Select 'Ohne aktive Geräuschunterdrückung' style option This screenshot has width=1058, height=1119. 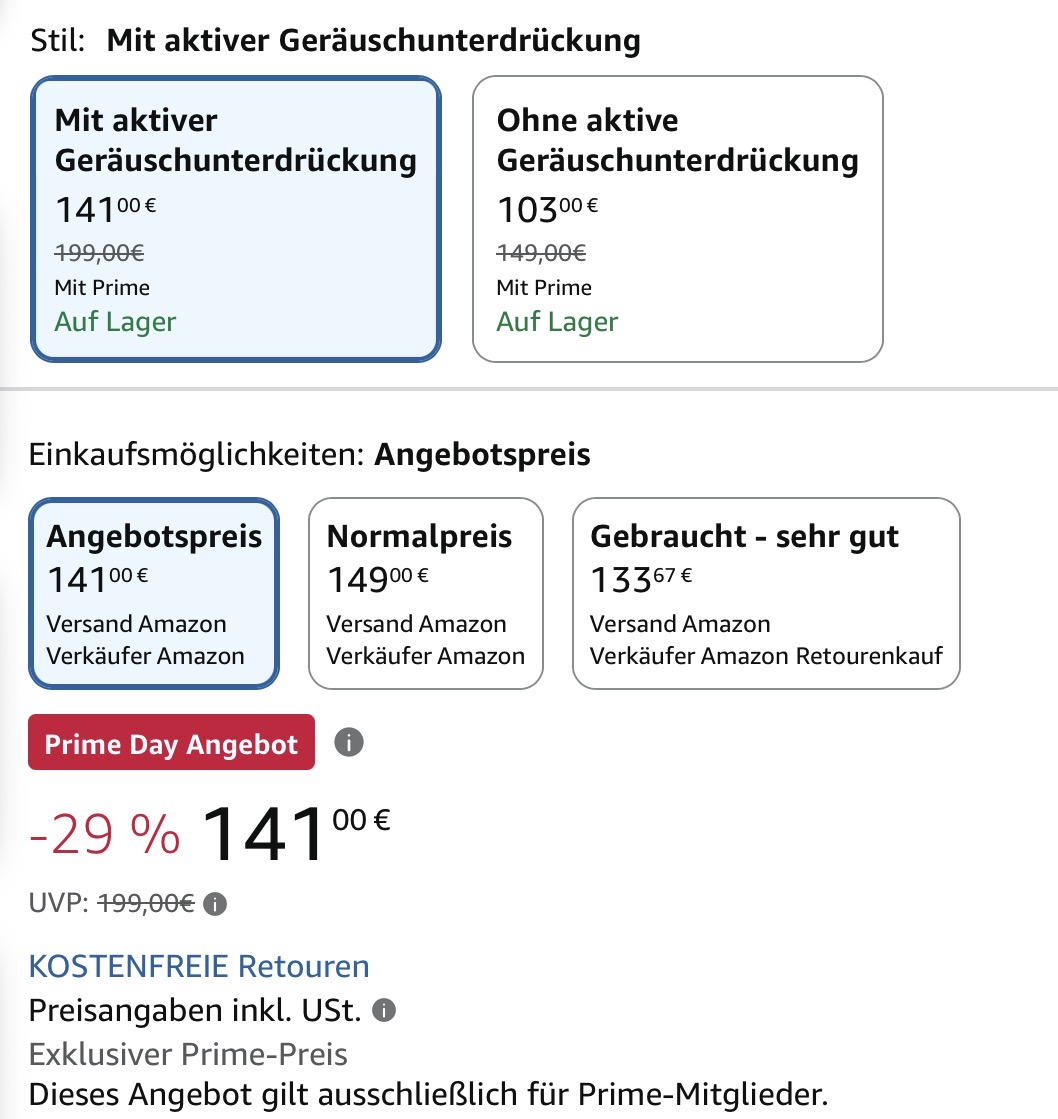[678, 219]
